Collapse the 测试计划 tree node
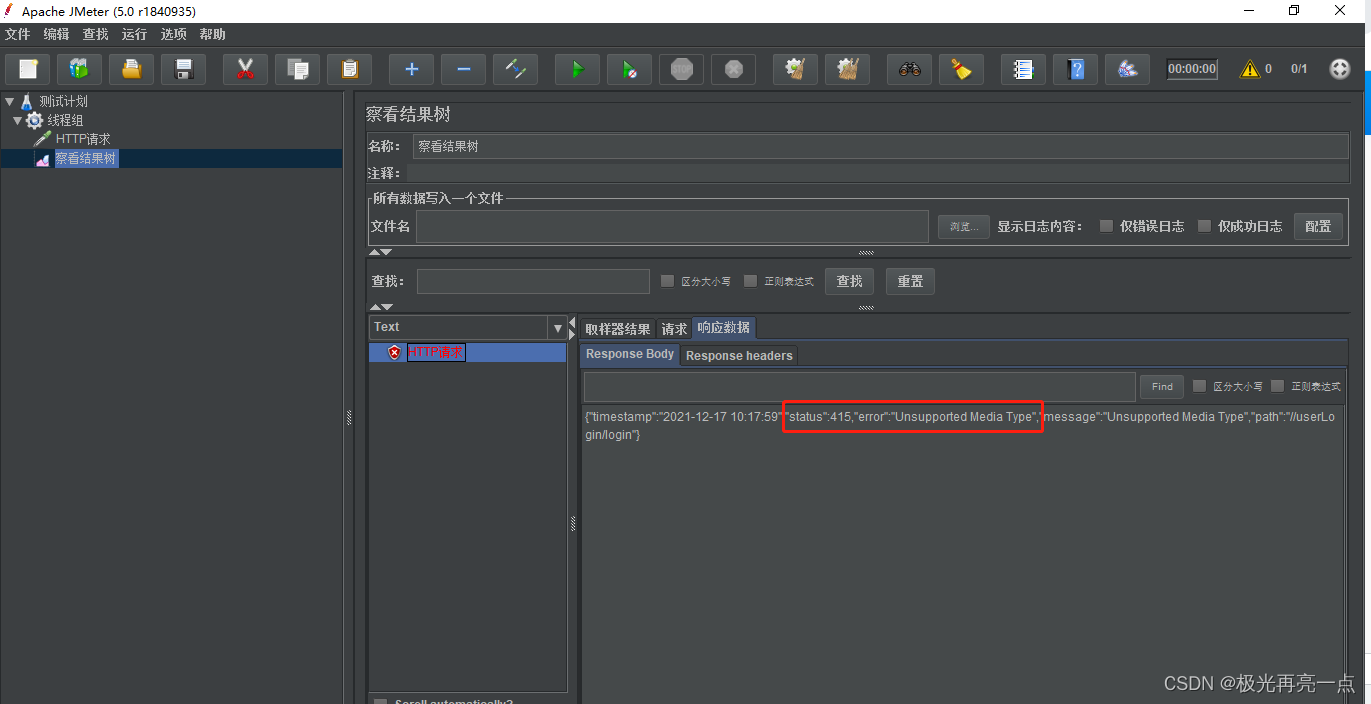Screen dimensions: 1371x704 click(9, 101)
